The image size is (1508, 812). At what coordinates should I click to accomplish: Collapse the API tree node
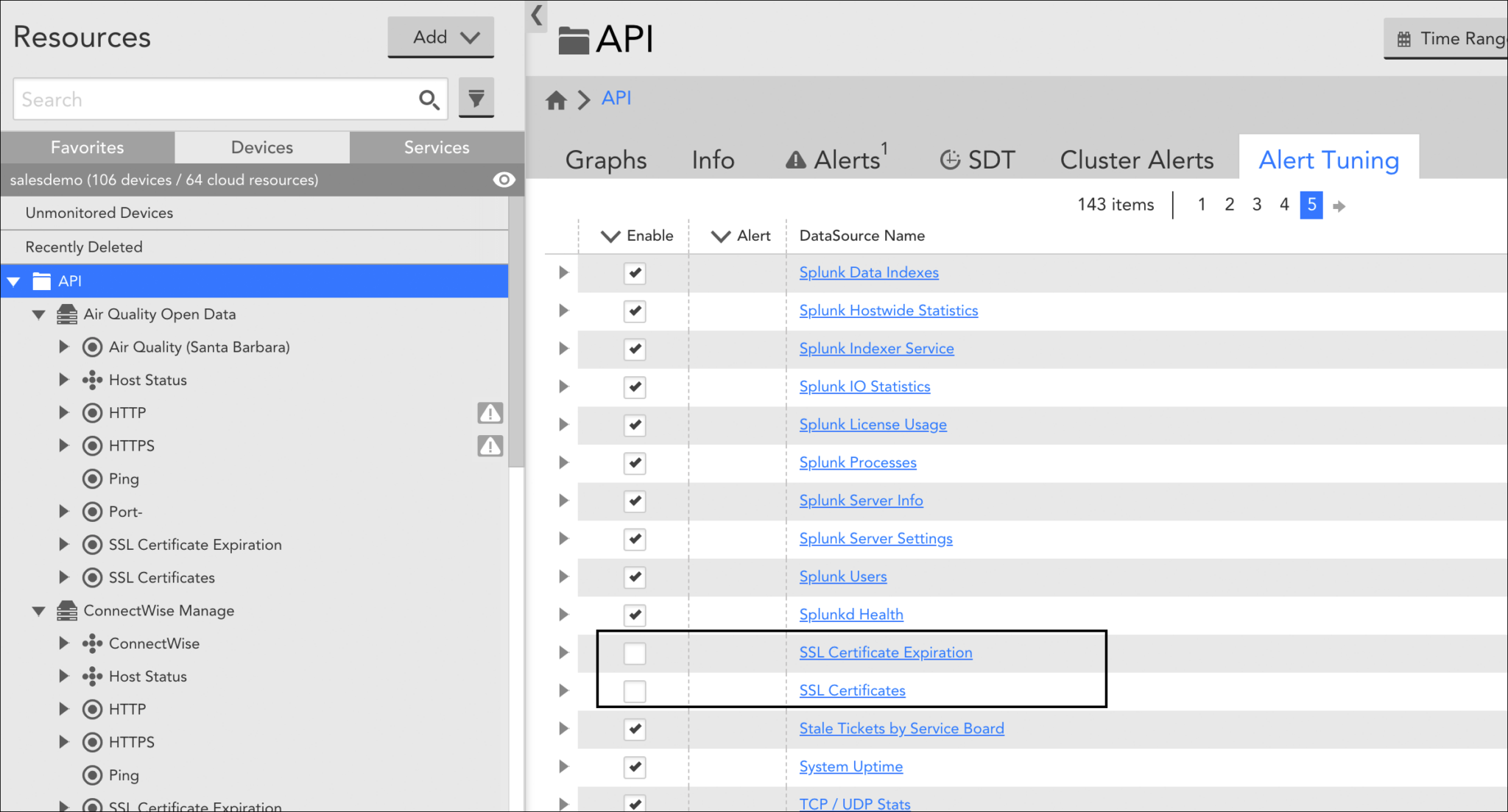pyautogui.click(x=13, y=280)
